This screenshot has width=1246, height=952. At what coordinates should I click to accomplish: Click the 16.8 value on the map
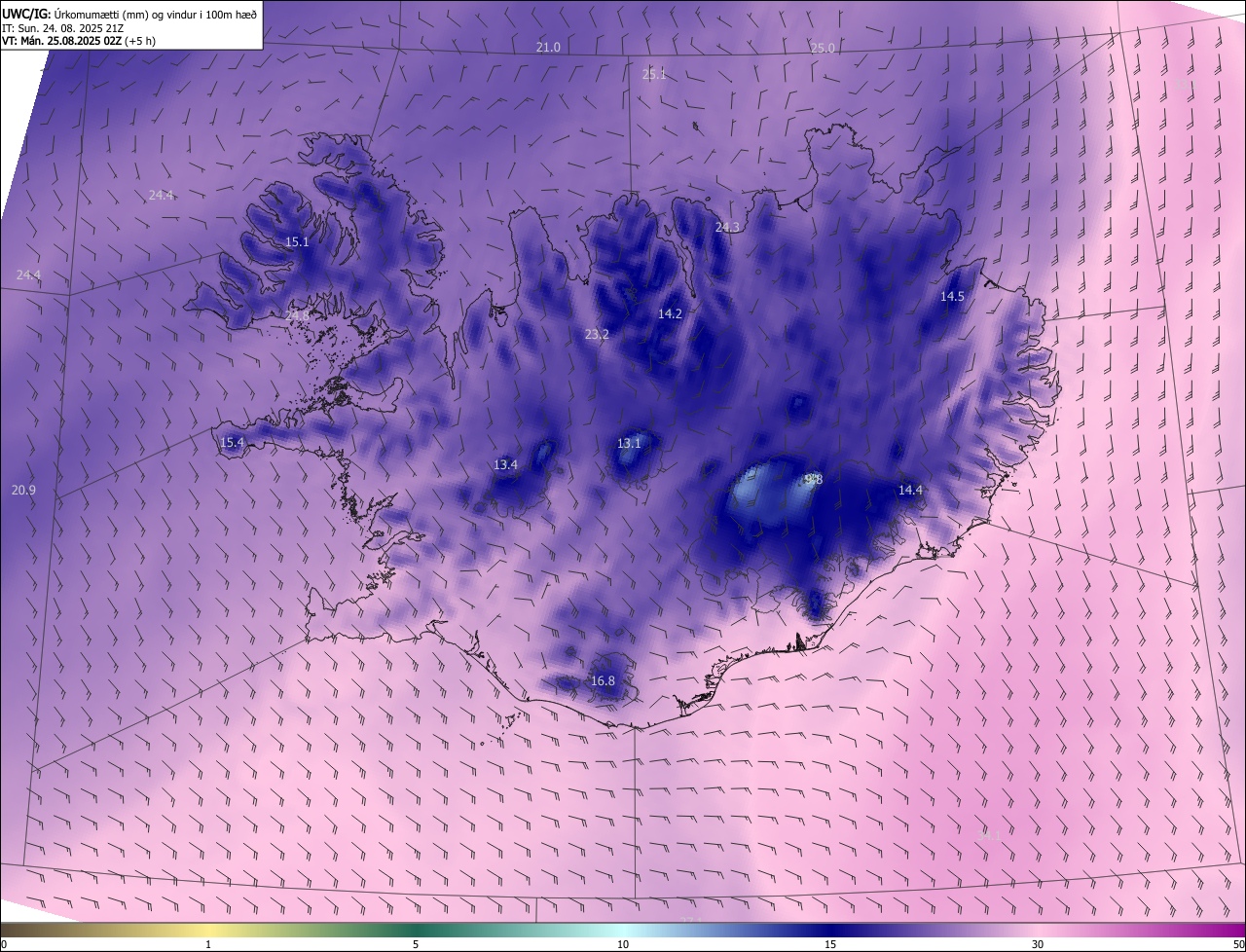603,680
